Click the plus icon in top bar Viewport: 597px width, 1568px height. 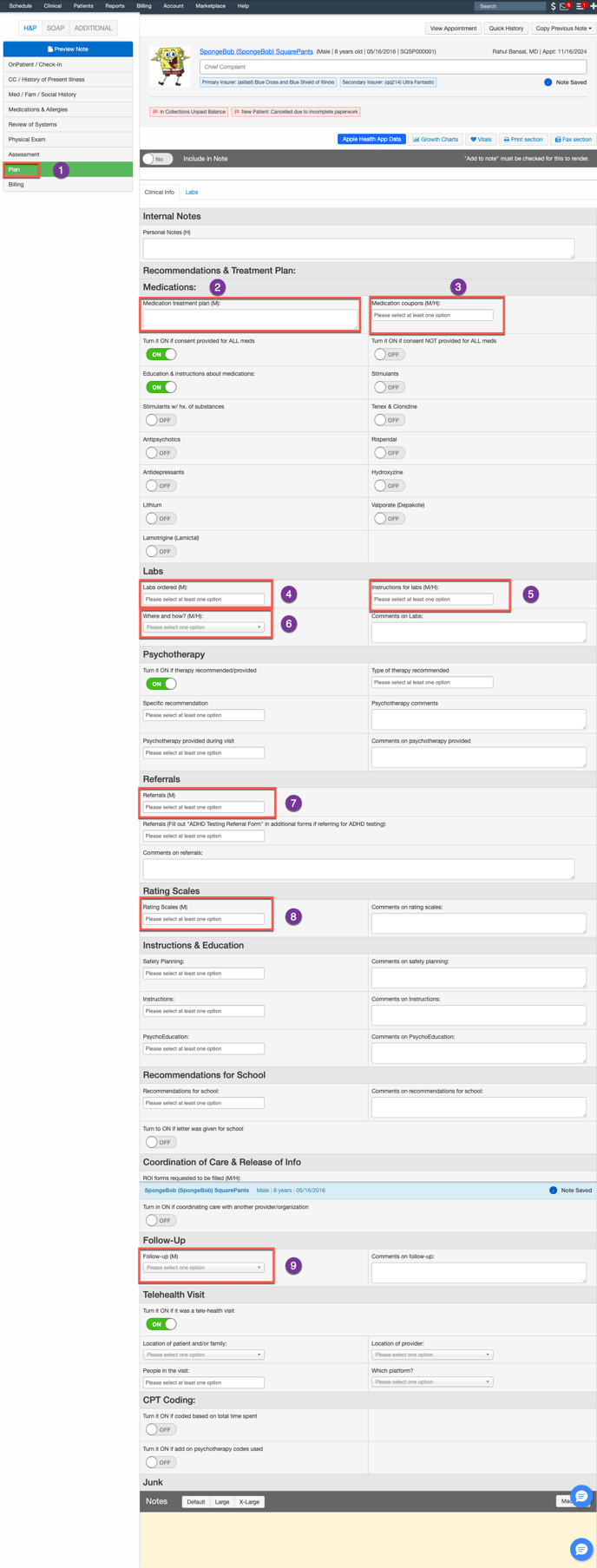pyautogui.click(x=593, y=6)
